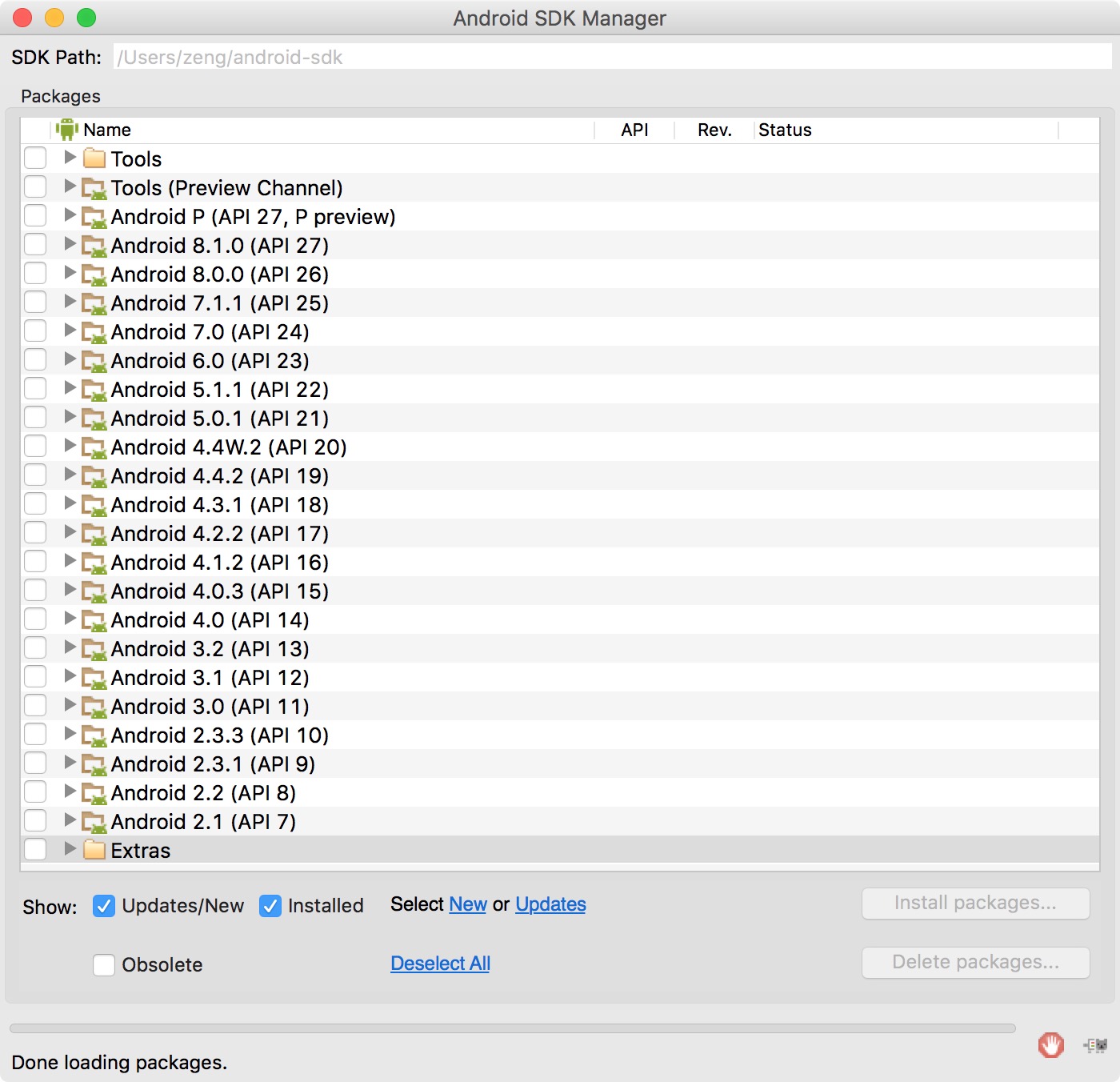Screen dimensions: 1120x1082
Task: Click the Android 8.1.0 package icon
Action: point(94,246)
